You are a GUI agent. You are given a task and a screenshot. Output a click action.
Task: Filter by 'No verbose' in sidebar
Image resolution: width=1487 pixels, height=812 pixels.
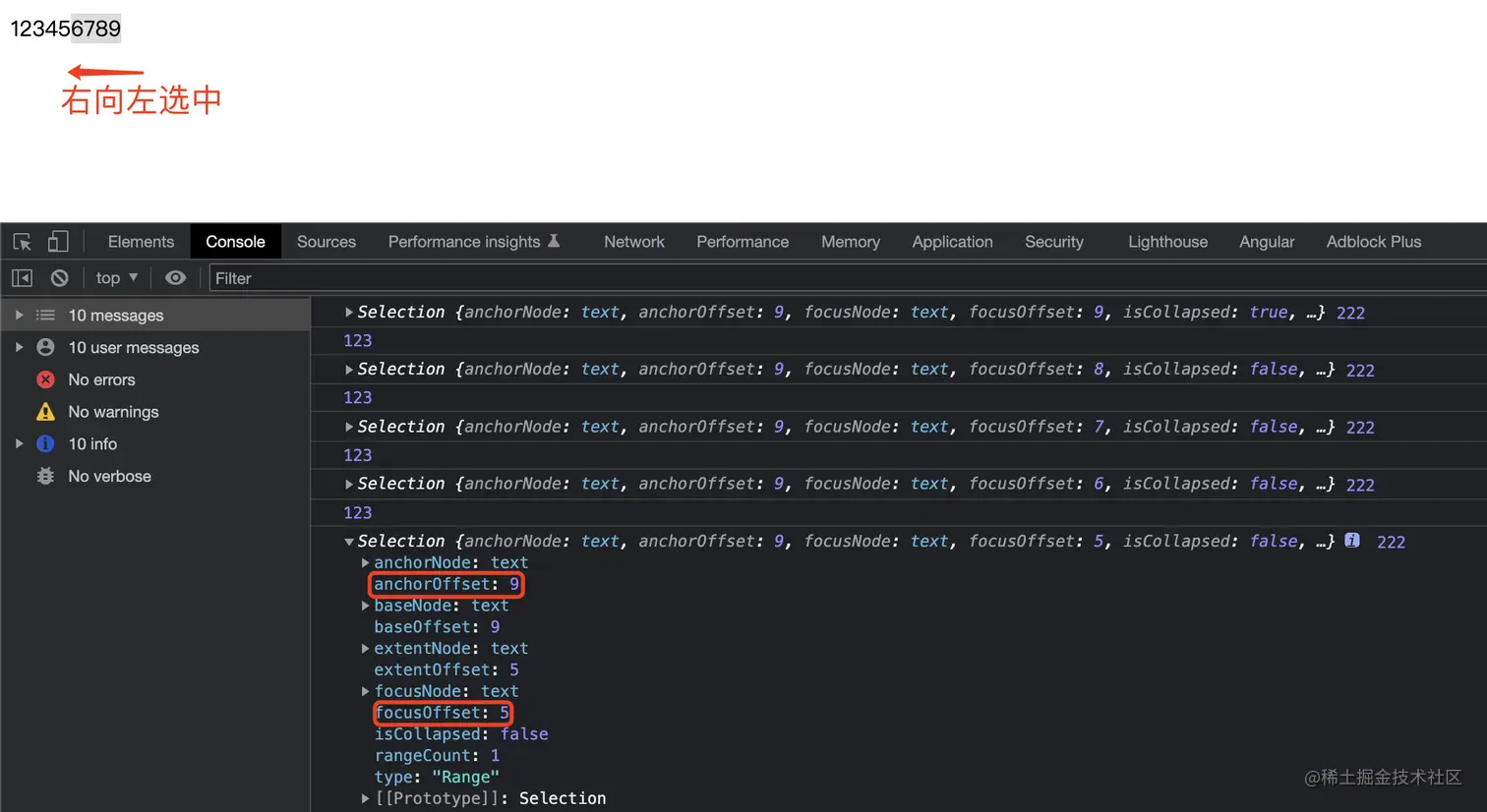pos(155,476)
